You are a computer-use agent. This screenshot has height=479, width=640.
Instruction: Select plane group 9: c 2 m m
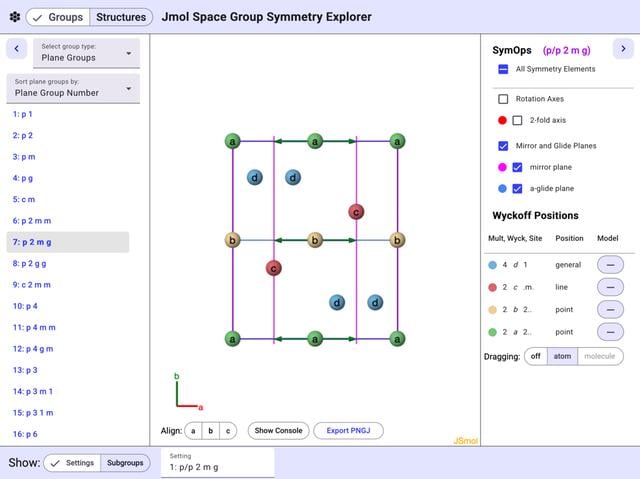click(32, 285)
